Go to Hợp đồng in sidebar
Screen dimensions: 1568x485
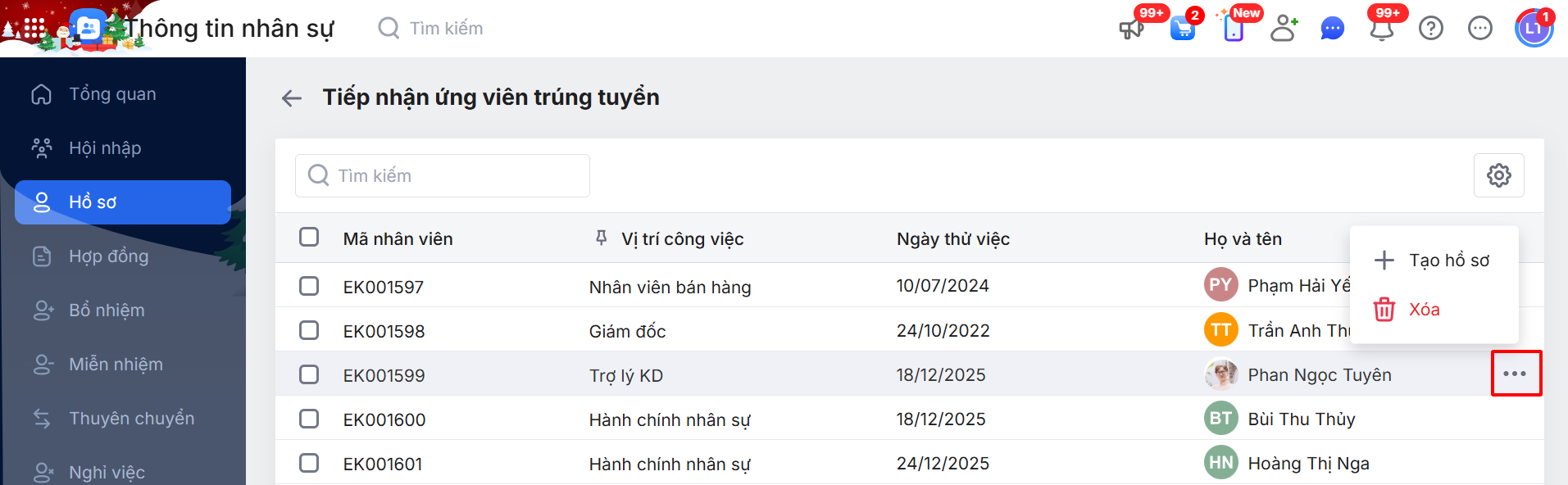point(108,256)
